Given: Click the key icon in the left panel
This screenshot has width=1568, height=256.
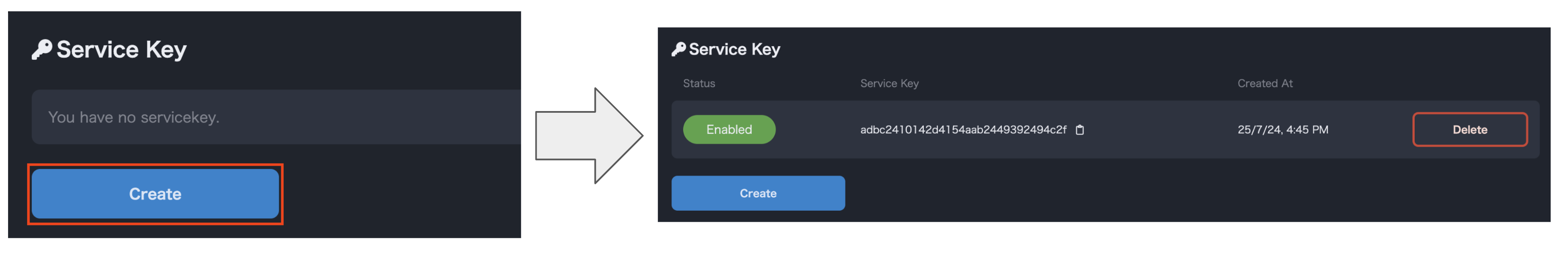Looking at the screenshot, I should 42,49.
